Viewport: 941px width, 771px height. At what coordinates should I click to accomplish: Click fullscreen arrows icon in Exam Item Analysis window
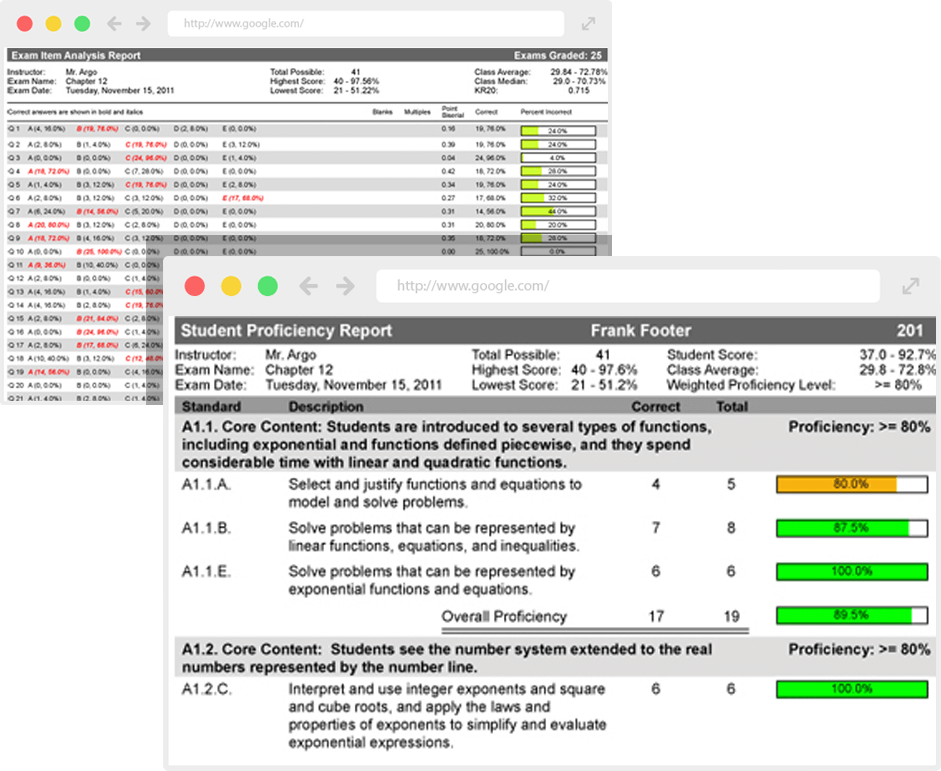[x=588, y=24]
